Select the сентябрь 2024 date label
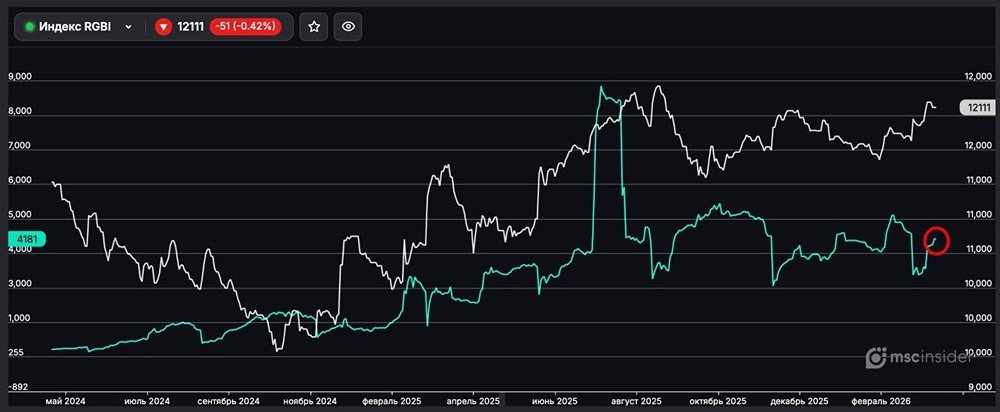Viewport: 1000px width, 412px height. point(228,402)
